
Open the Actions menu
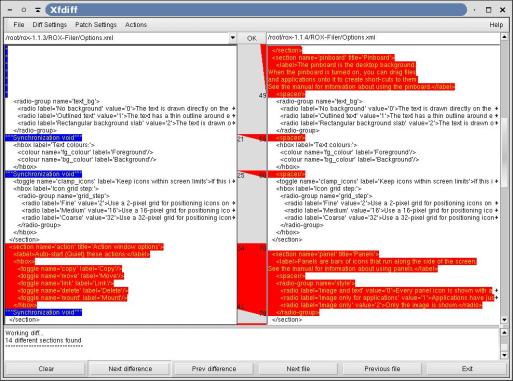point(136,25)
